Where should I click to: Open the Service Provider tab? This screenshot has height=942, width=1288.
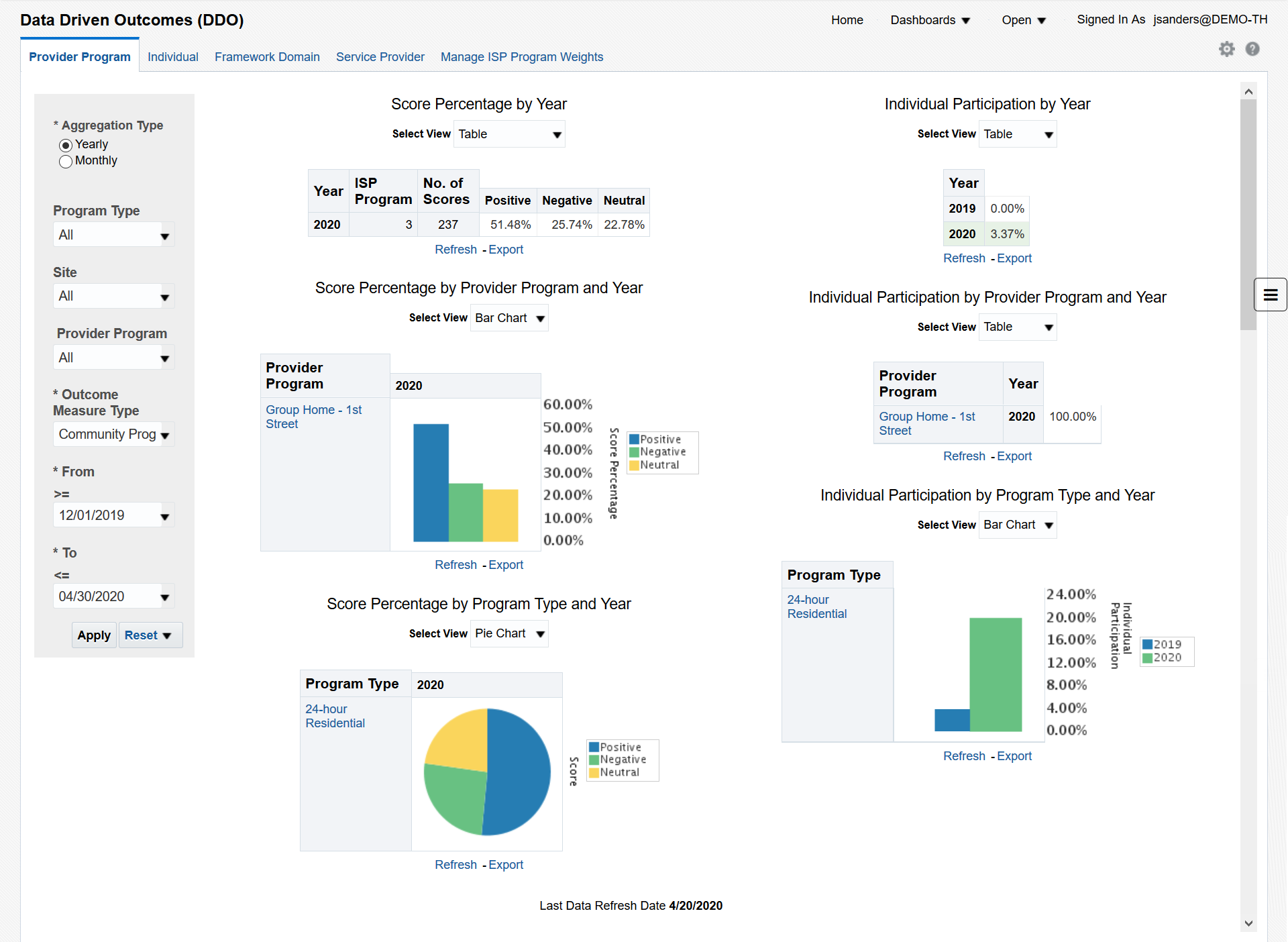(x=380, y=57)
